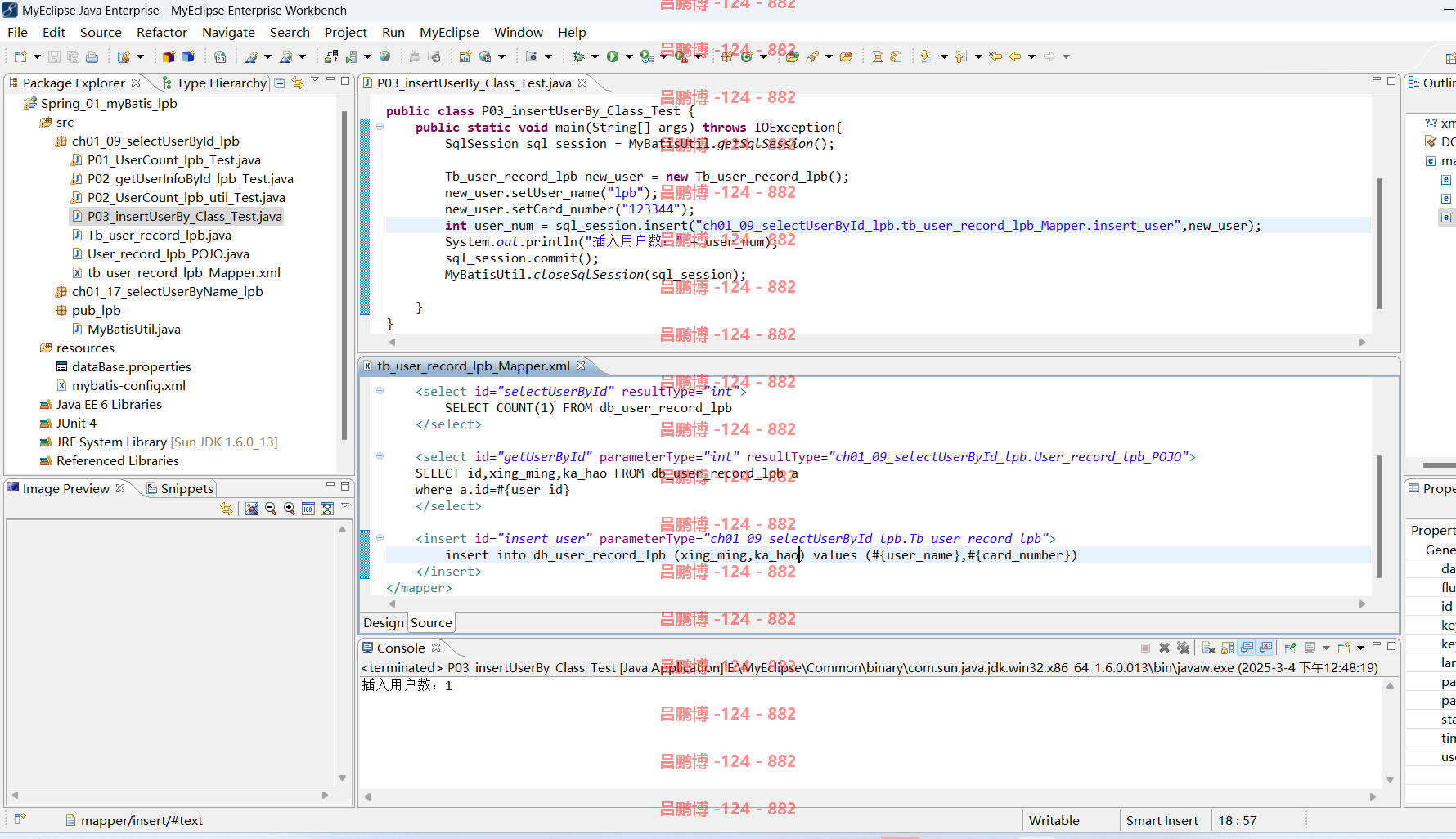Toggle Show Console on standard error change
1456x839 pixels.
tap(1266, 648)
